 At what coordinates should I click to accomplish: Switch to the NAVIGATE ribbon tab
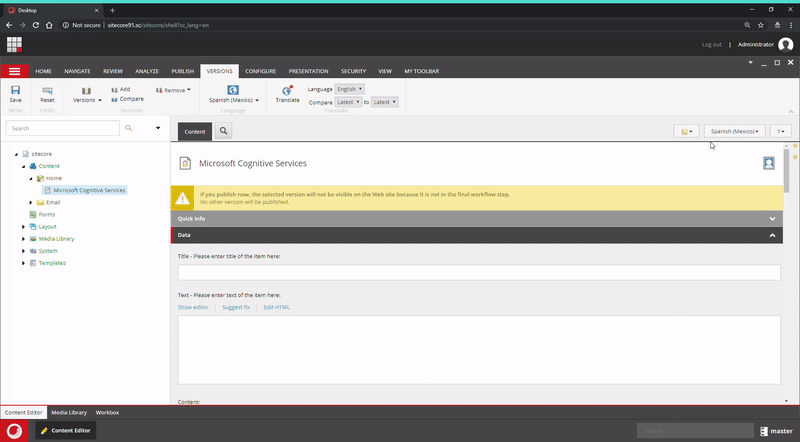(x=77, y=71)
